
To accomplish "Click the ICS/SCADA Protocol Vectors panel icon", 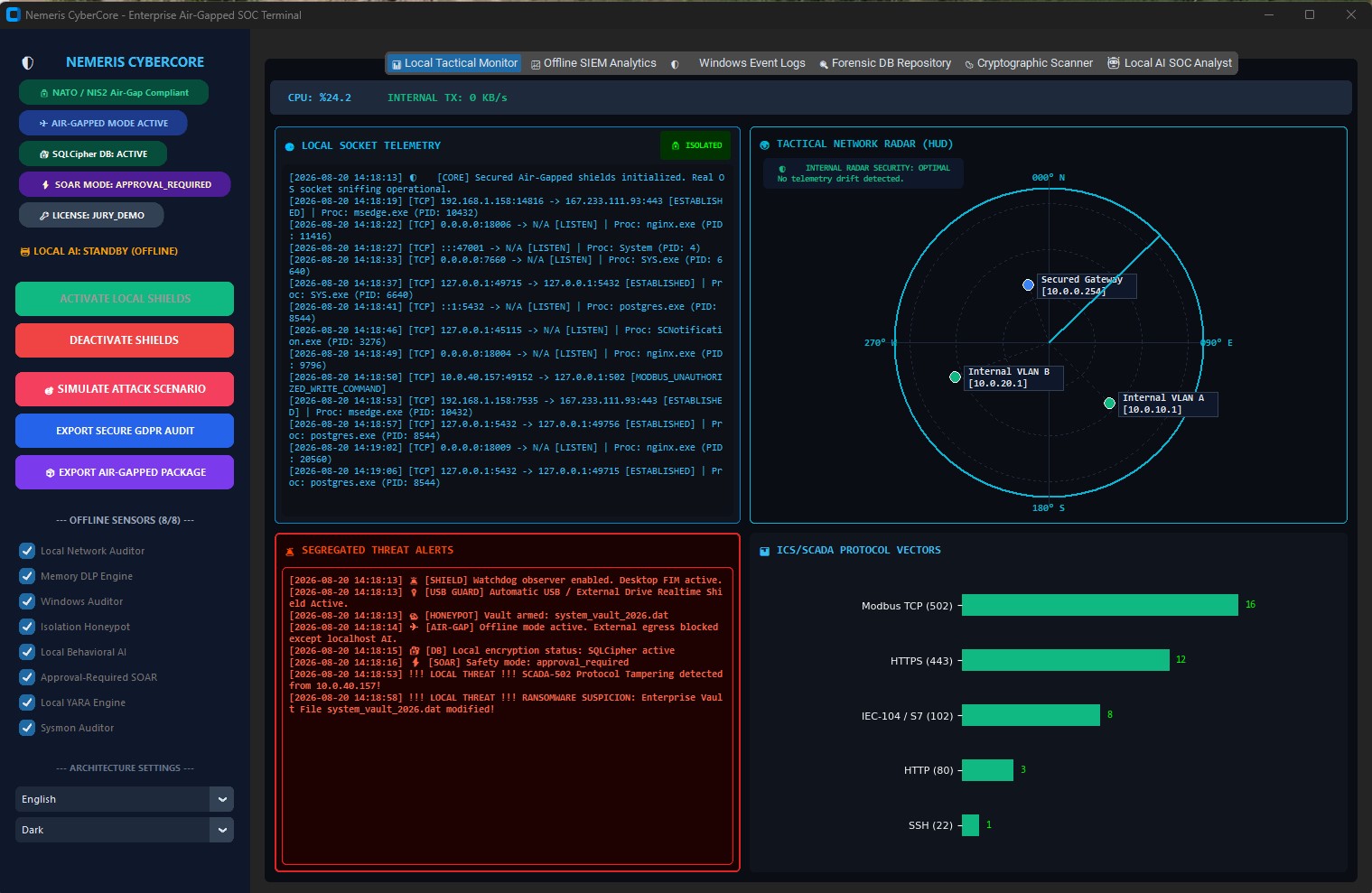I will [x=765, y=551].
